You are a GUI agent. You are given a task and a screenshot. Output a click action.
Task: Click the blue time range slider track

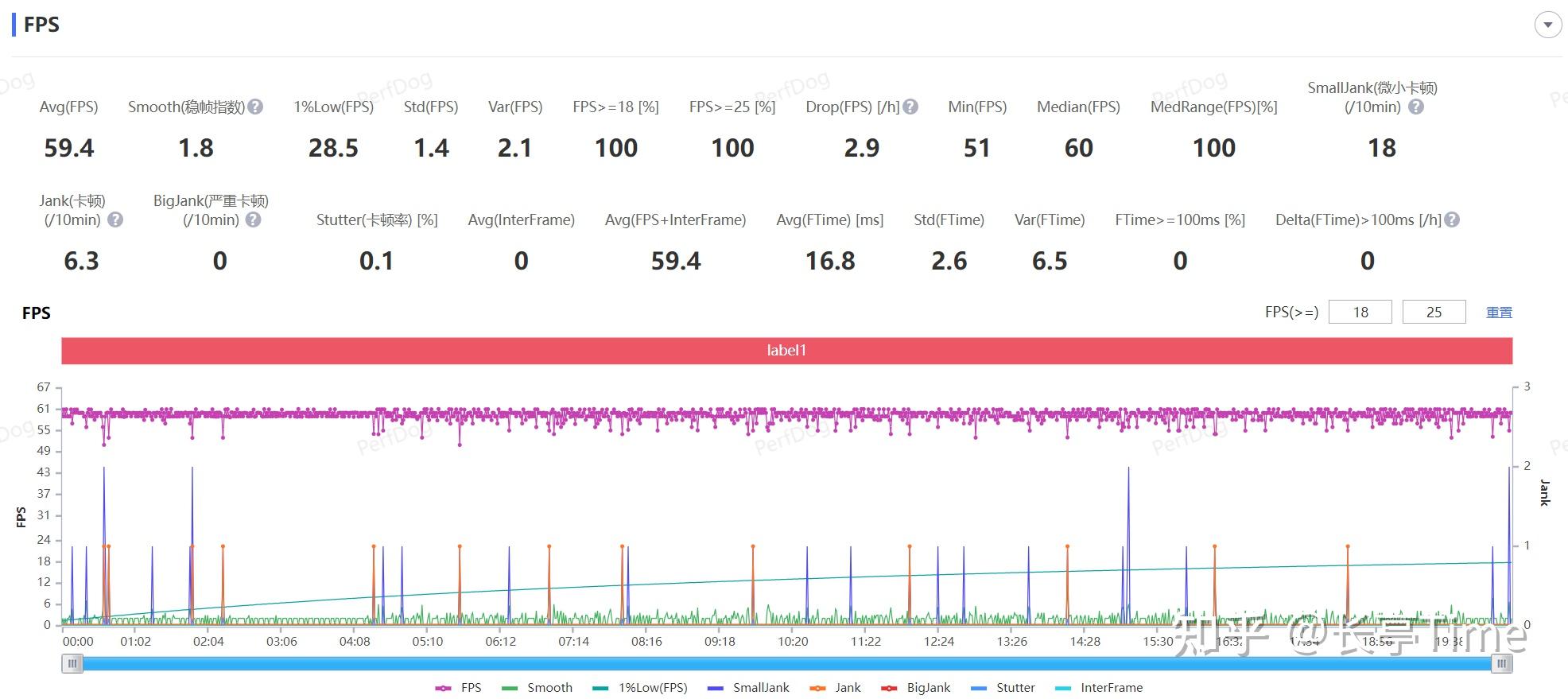pos(786,663)
